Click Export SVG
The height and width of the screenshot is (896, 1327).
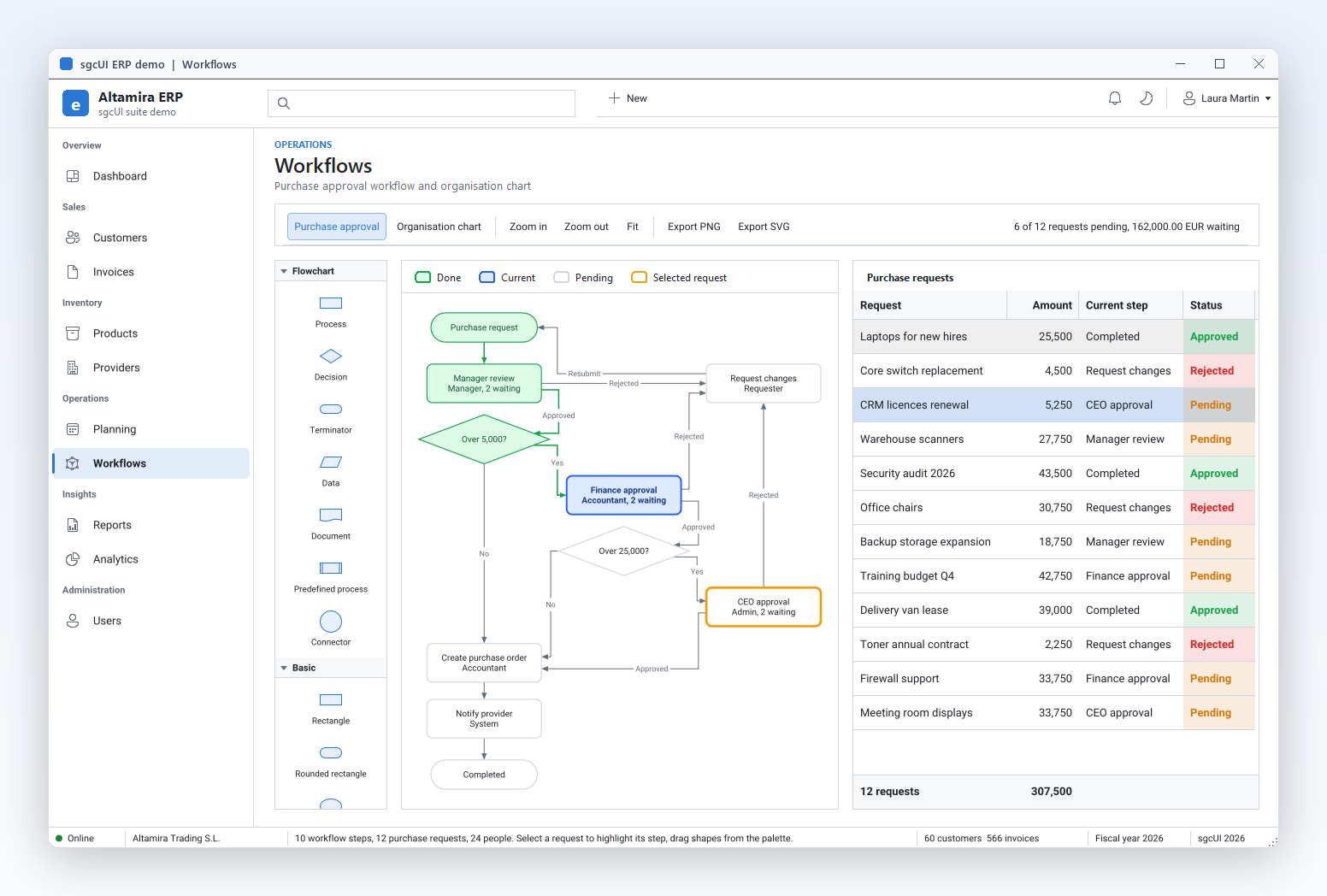pos(764,227)
